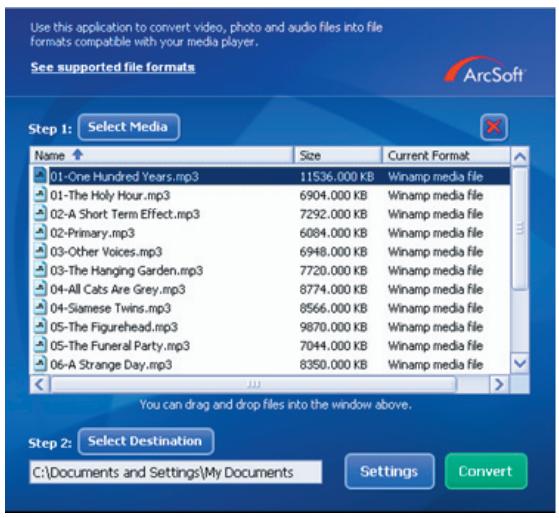Click the size value 8566.000 KB

click(x=333, y=308)
